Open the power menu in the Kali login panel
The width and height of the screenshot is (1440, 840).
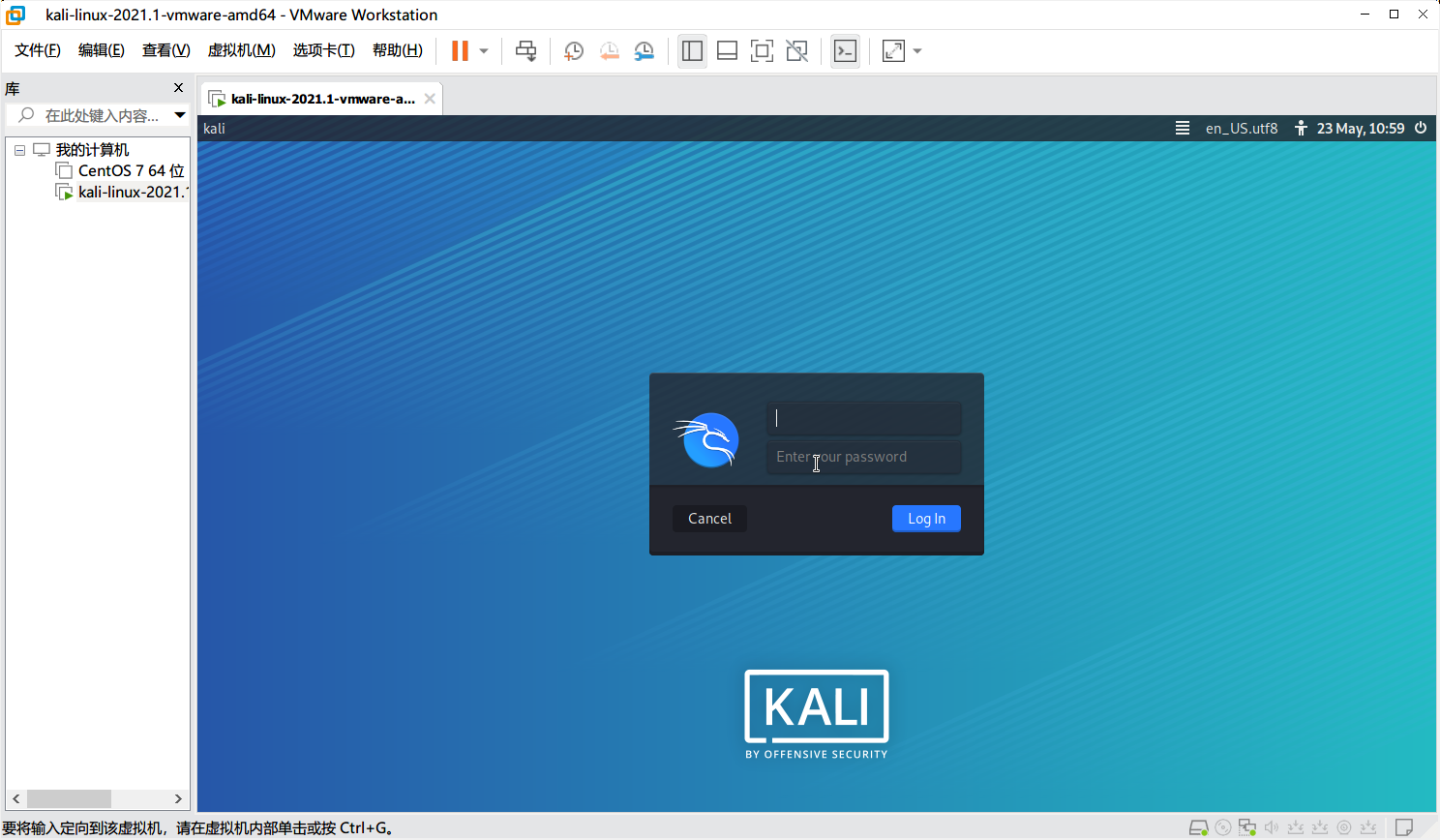tap(1421, 128)
